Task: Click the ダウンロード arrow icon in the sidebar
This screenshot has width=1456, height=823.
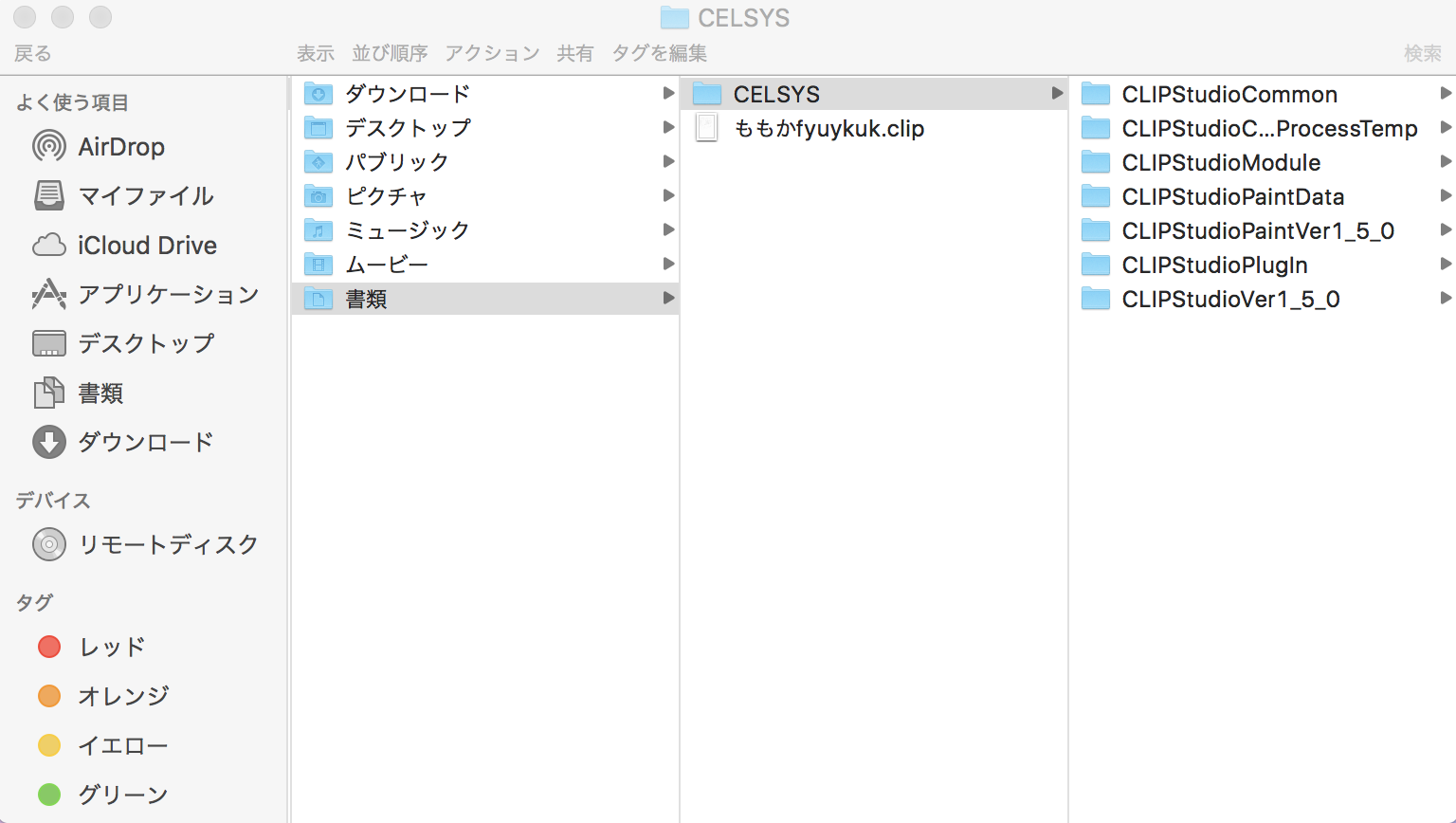Action: [x=49, y=442]
